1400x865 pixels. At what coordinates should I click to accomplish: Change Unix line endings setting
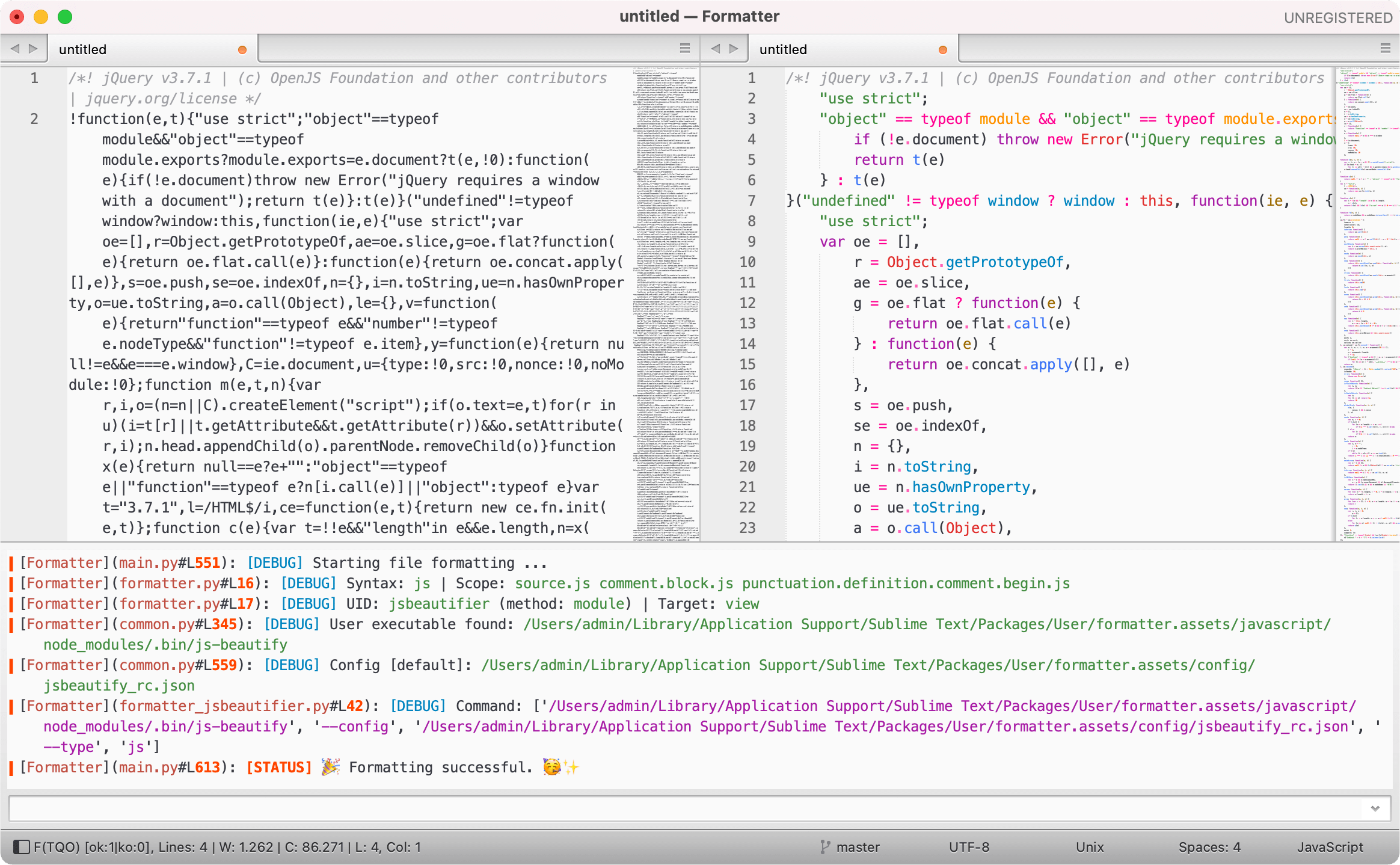[x=1090, y=847]
